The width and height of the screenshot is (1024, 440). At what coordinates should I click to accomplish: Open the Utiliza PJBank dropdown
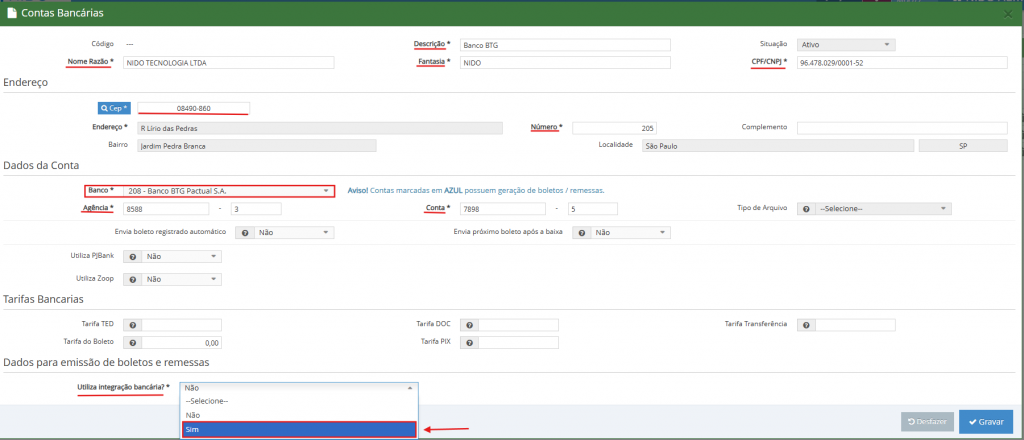(182, 257)
